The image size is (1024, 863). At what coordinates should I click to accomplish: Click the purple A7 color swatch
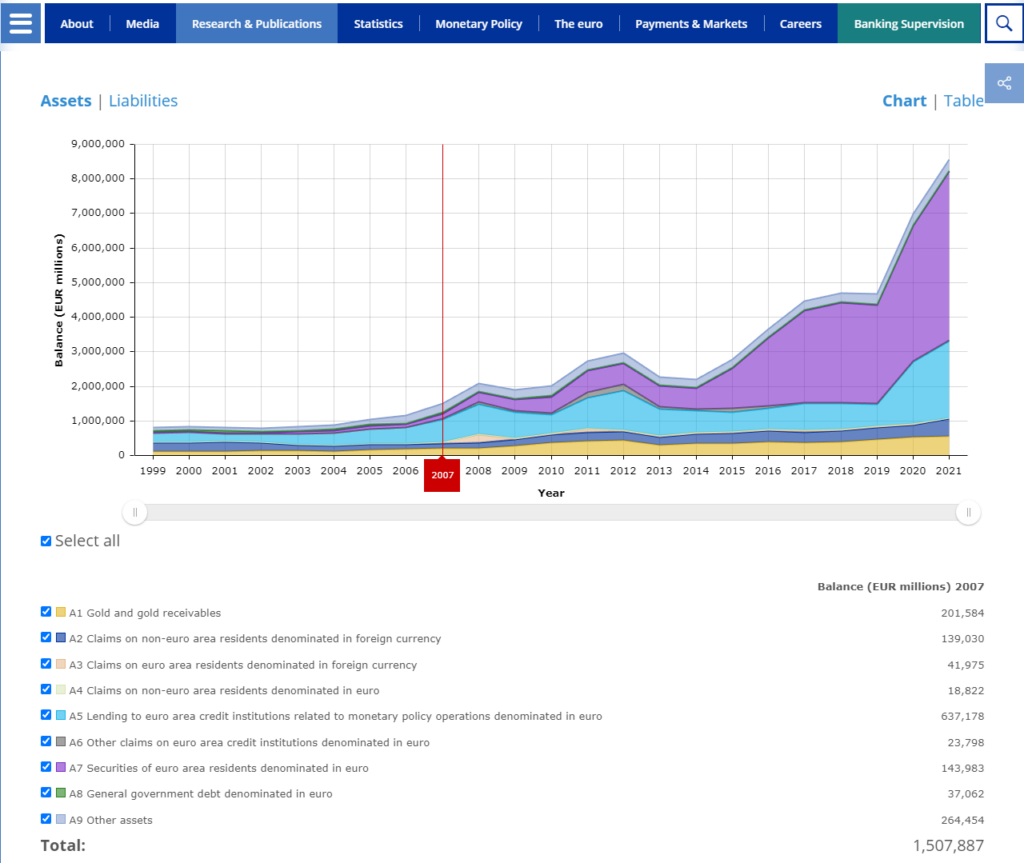[61, 767]
